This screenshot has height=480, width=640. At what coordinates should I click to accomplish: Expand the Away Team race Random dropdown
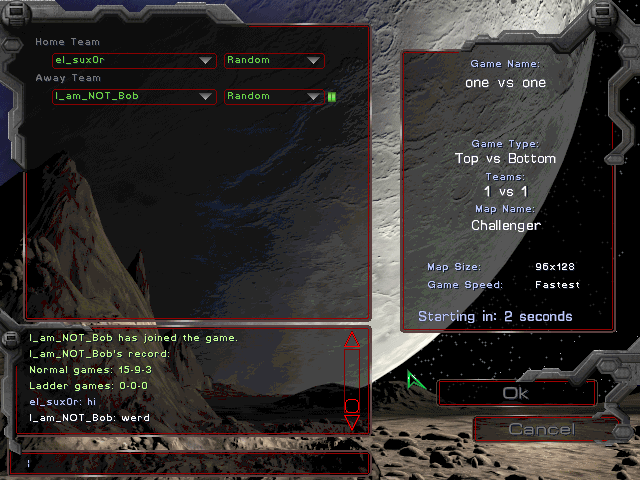pyautogui.click(x=273, y=97)
